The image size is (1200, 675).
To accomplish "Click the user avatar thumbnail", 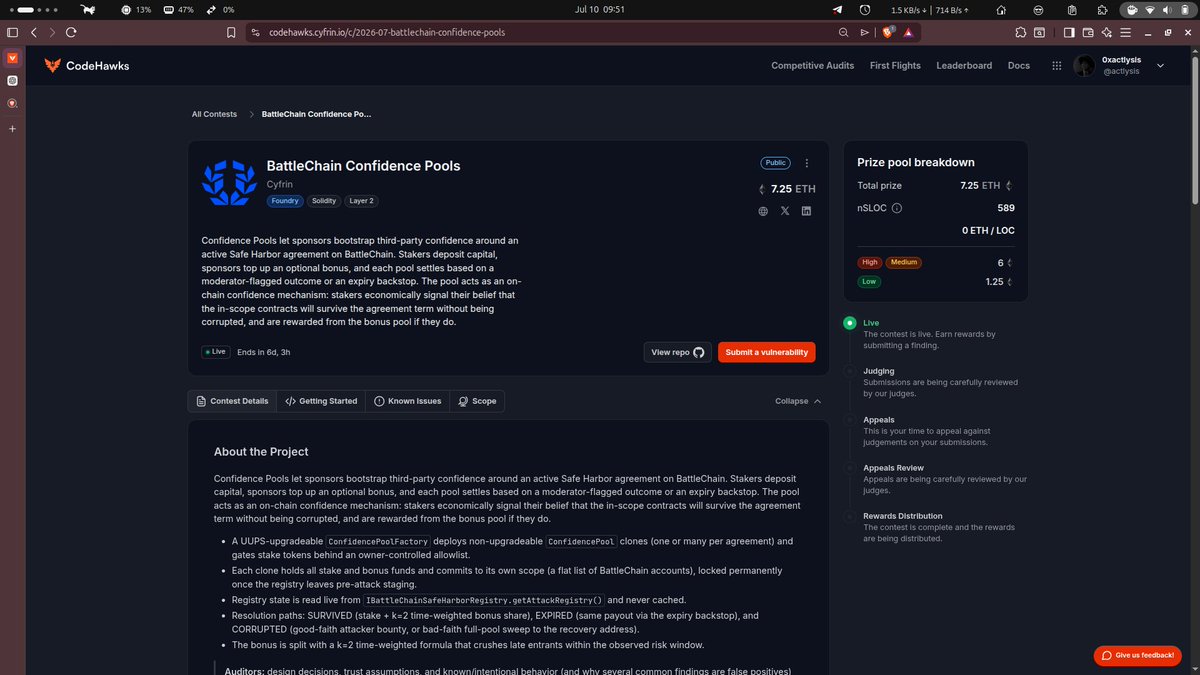I will tap(1083, 65).
